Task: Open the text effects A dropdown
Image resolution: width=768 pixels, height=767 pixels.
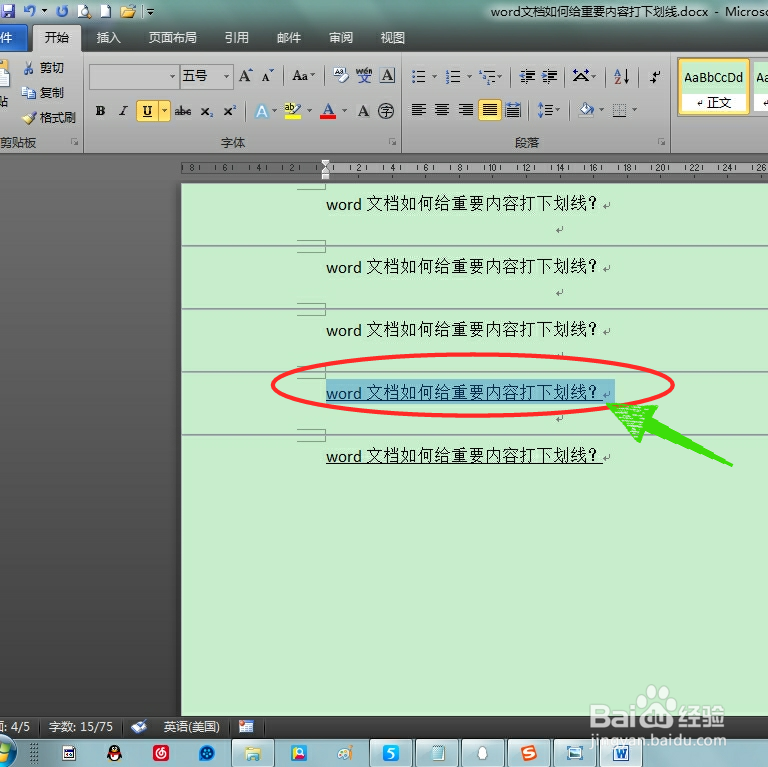Action: 266,111
